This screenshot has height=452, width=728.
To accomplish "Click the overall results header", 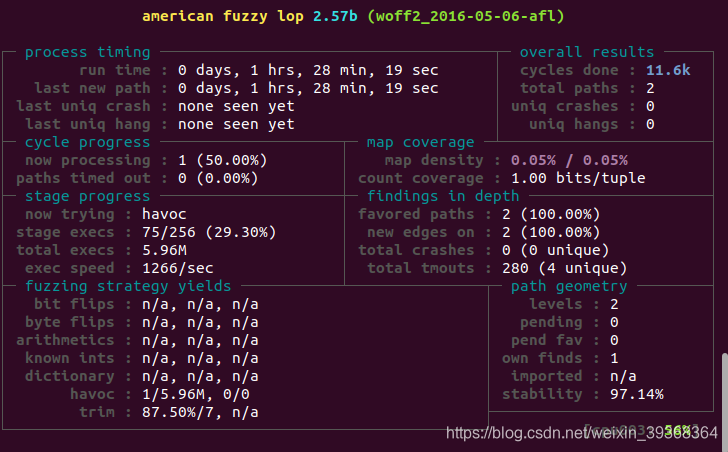I will click(587, 52).
